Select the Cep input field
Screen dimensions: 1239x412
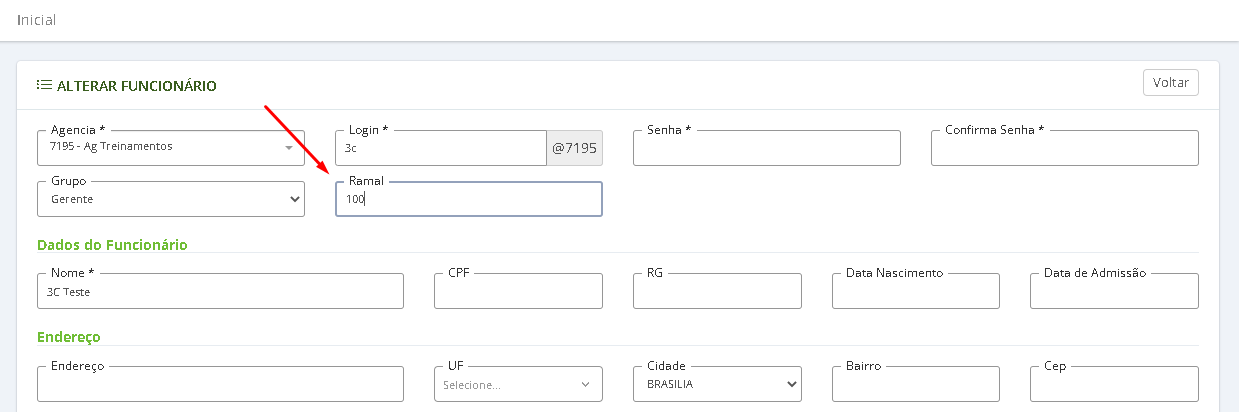coord(1114,384)
